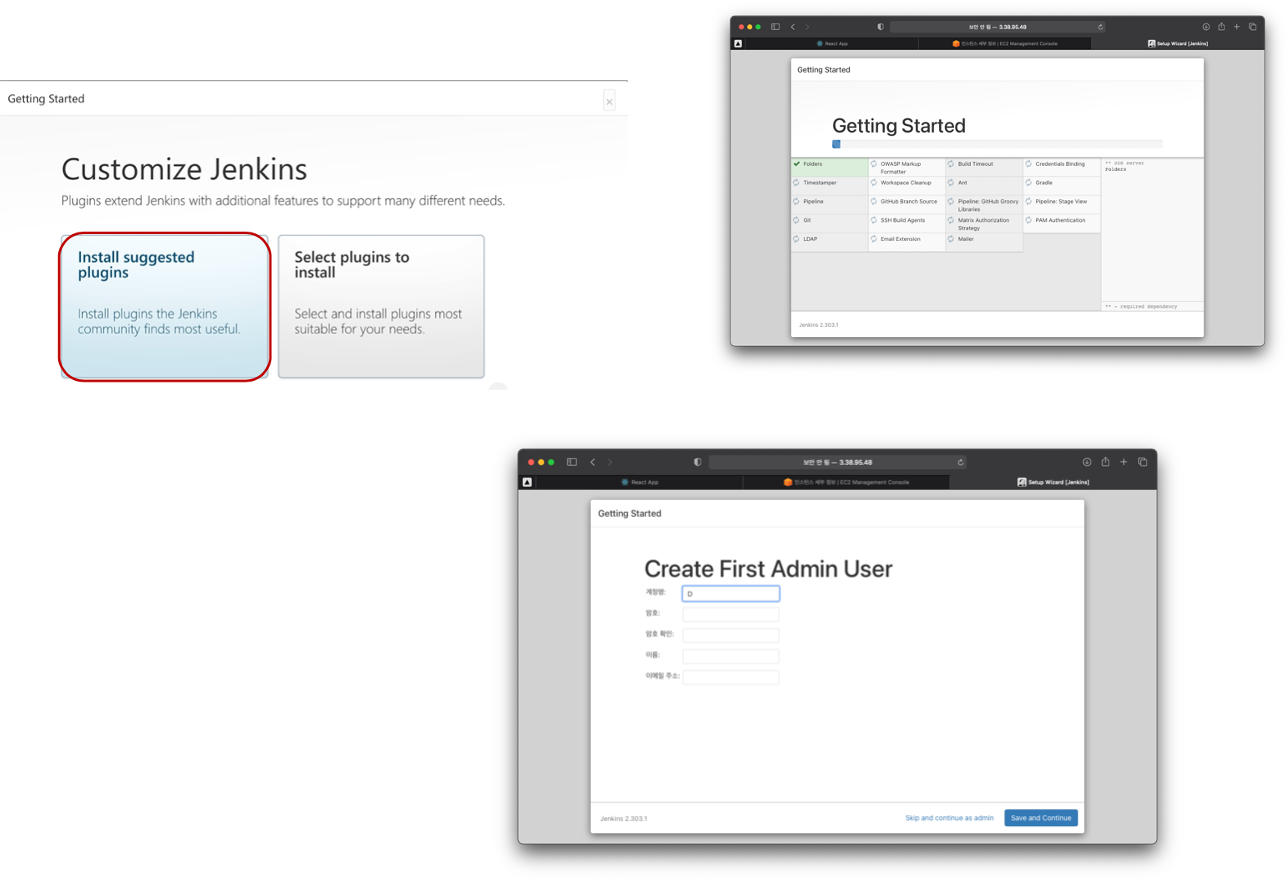Focus the 암호 password input field
Viewport: 1288px width, 881px height.
tap(731, 614)
